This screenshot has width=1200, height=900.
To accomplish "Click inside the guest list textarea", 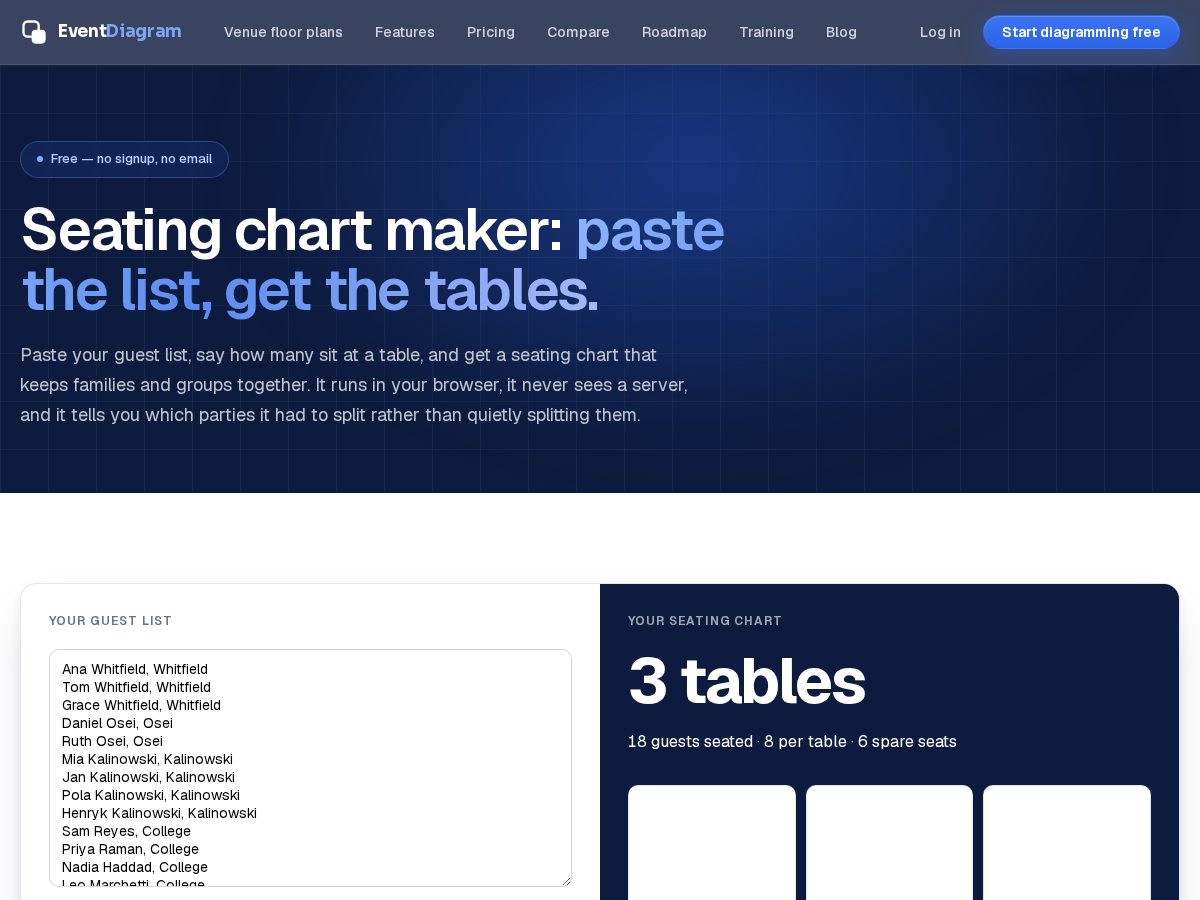I will coord(310,768).
